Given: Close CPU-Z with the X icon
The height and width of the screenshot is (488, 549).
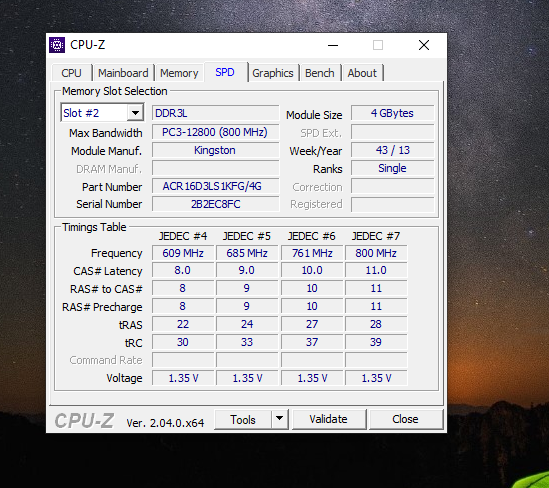Looking at the screenshot, I should point(424,45).
